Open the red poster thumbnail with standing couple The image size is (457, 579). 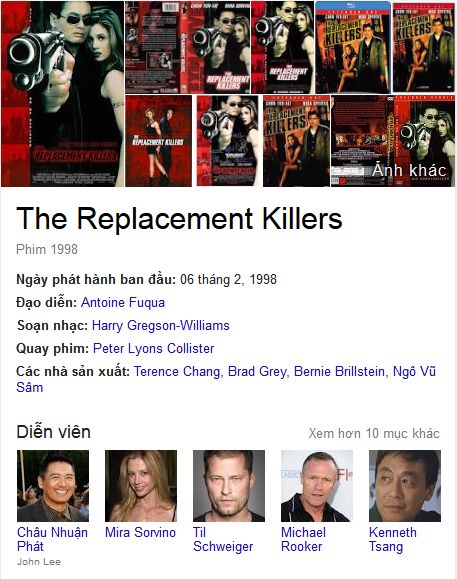[158, 141]
